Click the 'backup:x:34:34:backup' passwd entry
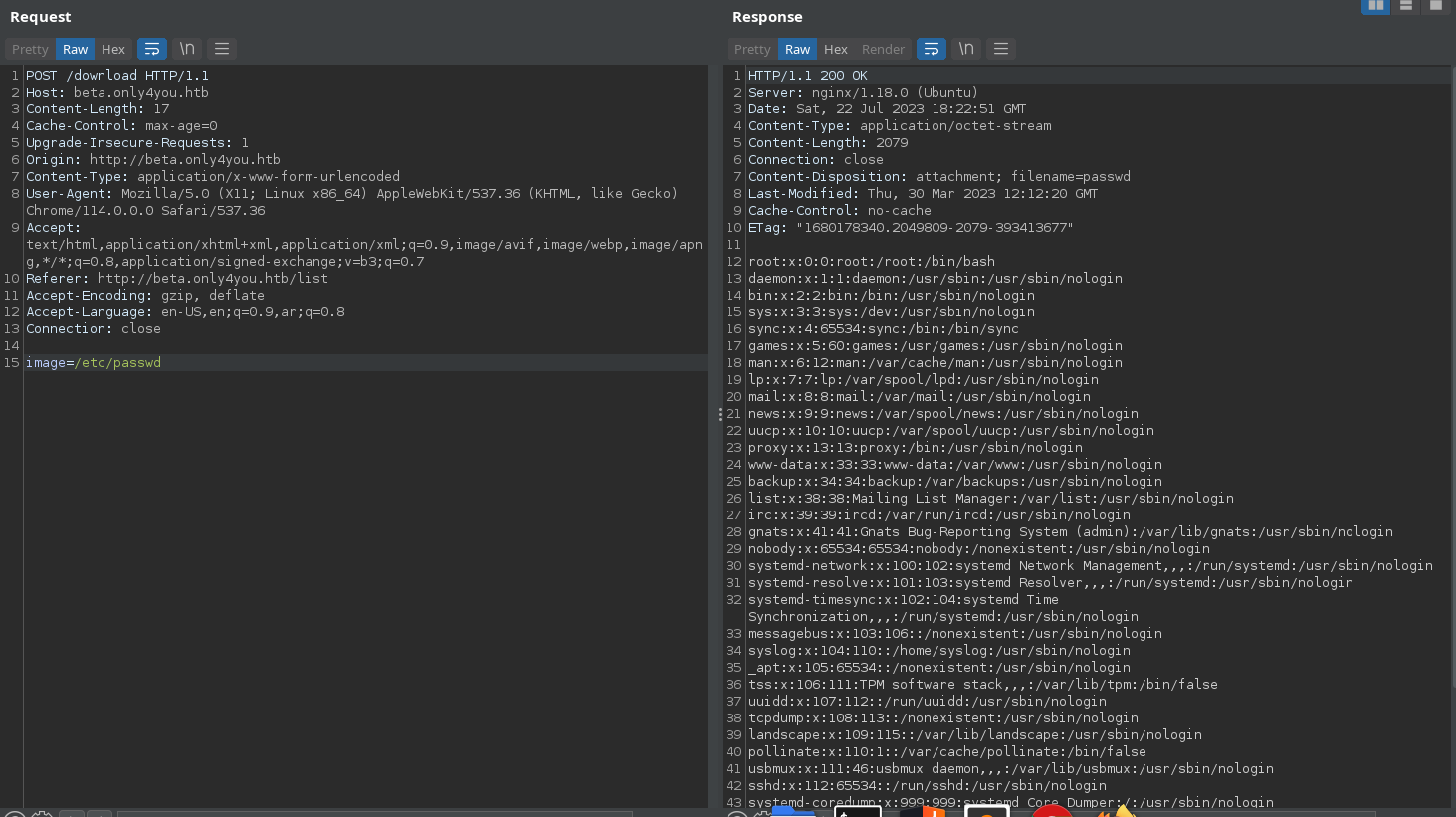1456x817 pixels. tap(955, 481)
